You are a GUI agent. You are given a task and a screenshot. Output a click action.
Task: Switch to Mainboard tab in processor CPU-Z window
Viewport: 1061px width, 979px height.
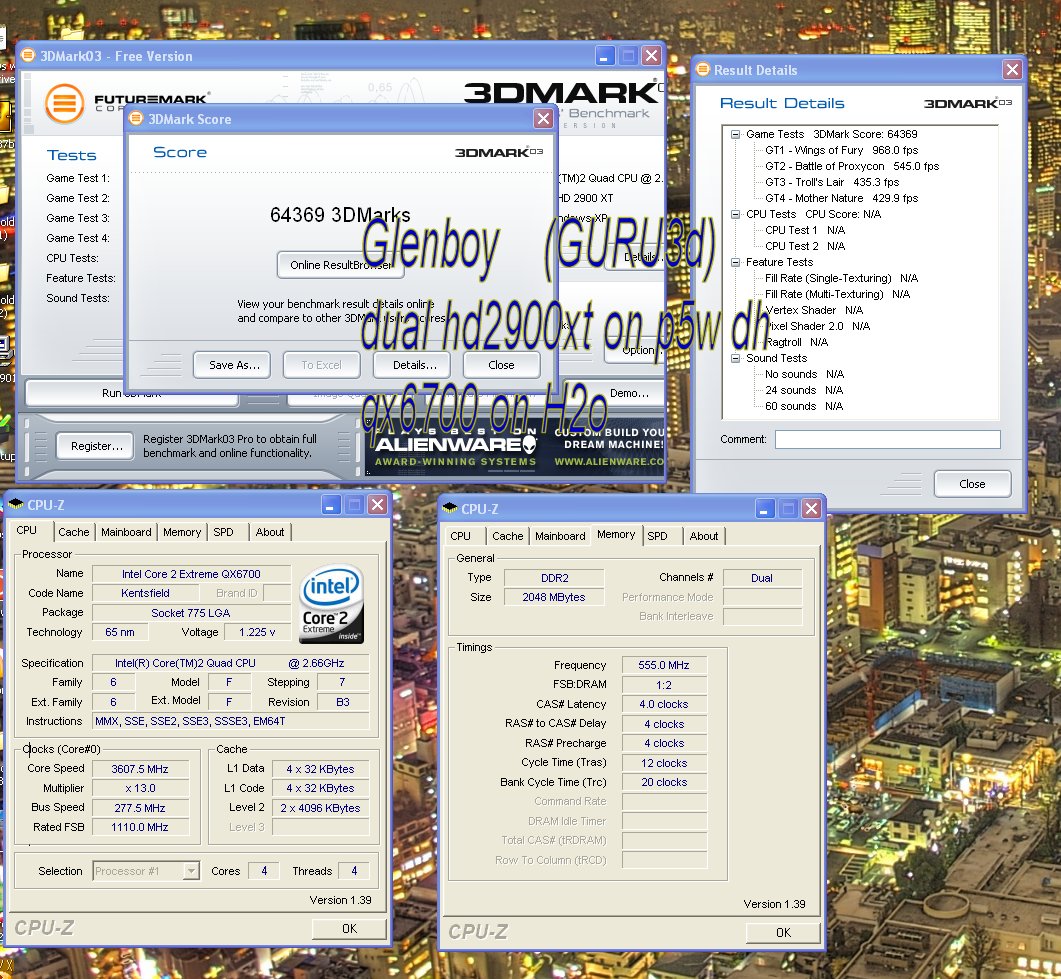coord(126,532)
